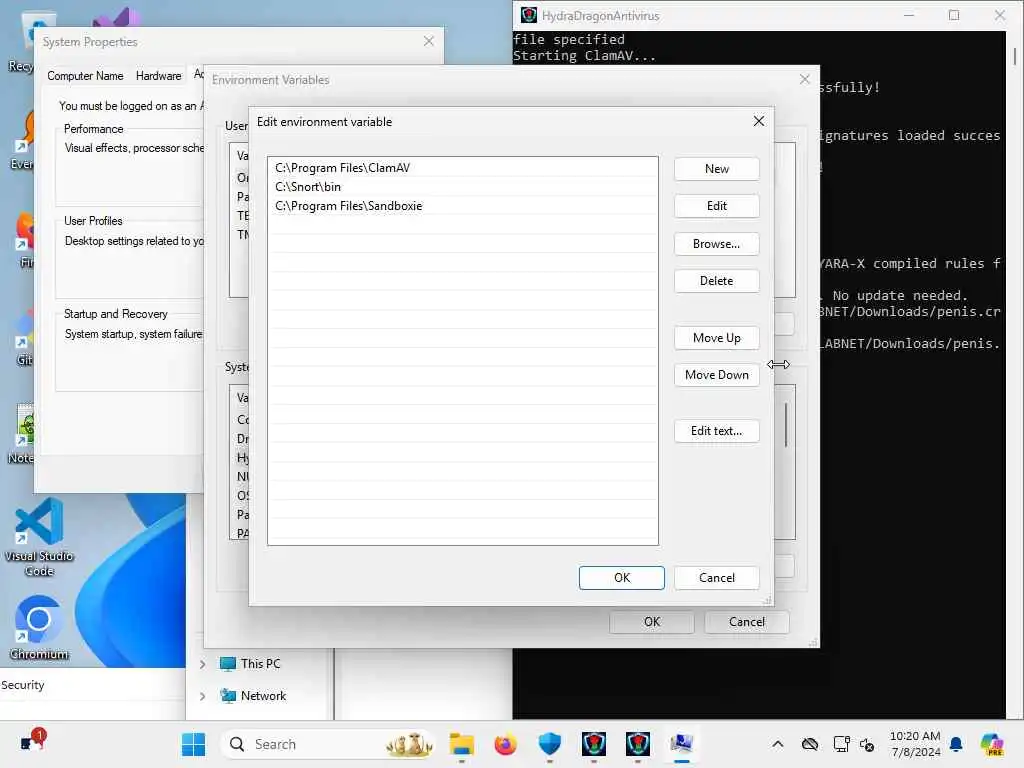
Task: Open Firefox from the taskbar
Action: tap(505, 744)
